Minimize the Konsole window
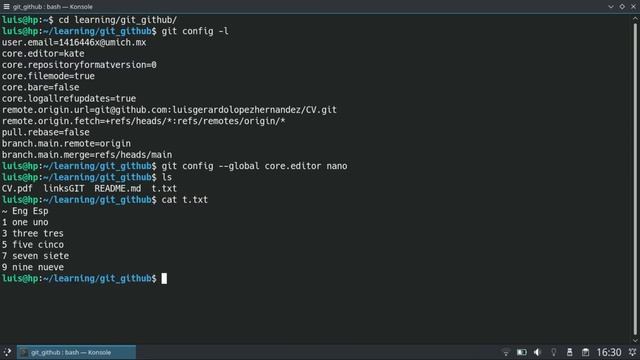Screen dimensions: 640x360 pyautogui.click(x=611, y=7)
